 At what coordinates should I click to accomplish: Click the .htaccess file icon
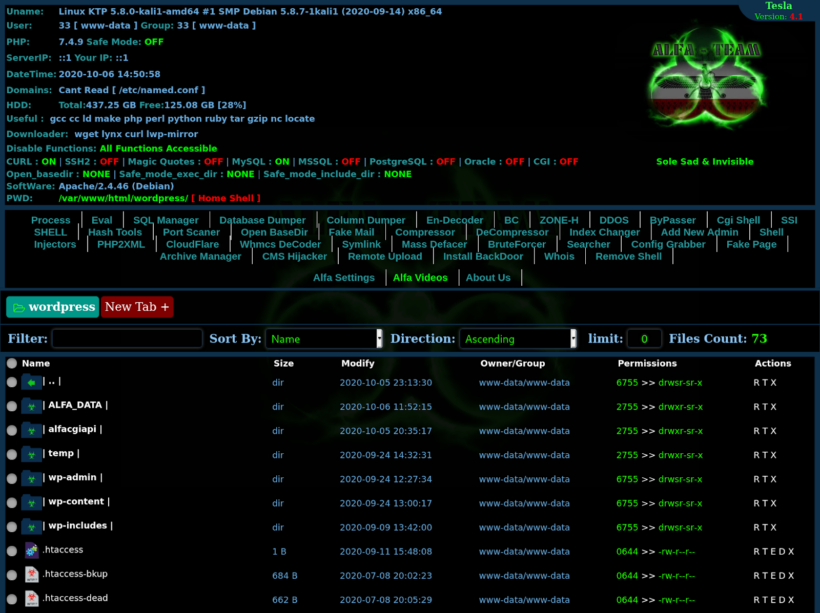click(32, 551)
